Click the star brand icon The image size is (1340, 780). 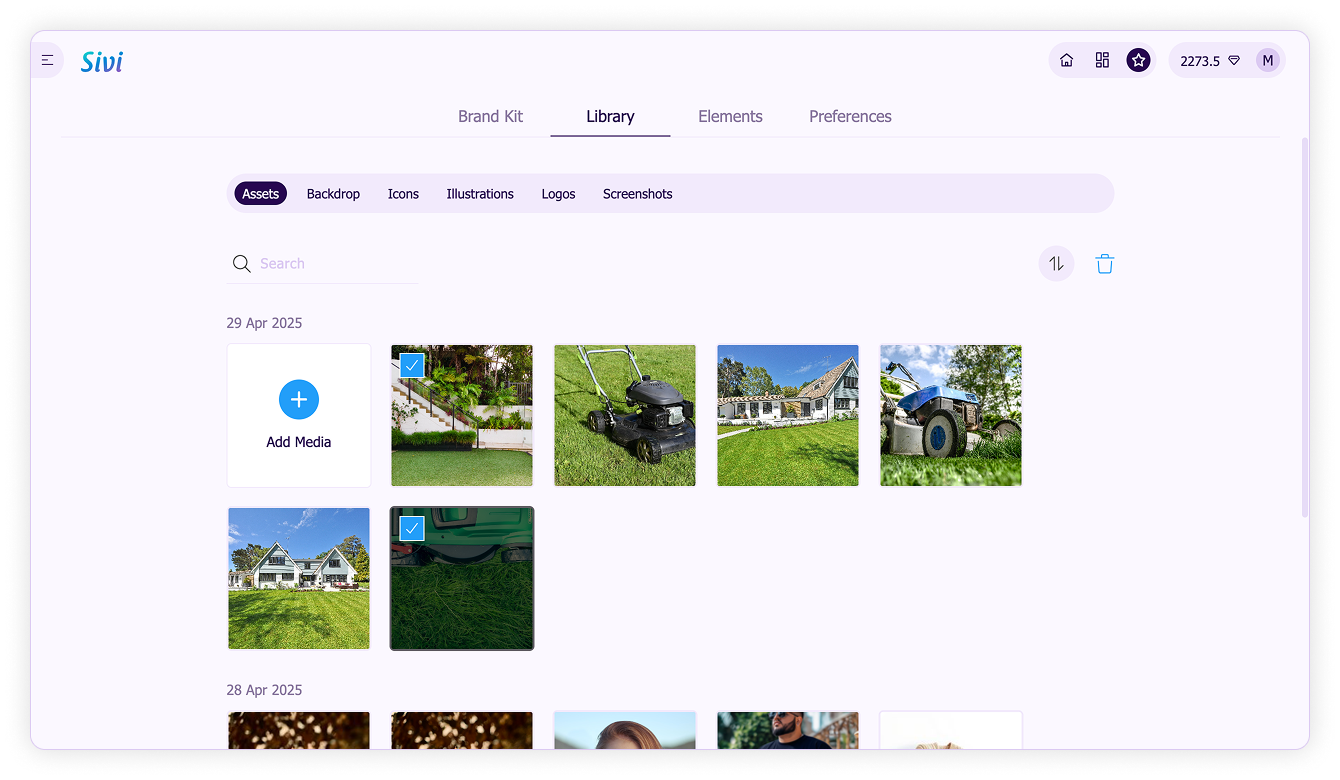point(1138,61)
